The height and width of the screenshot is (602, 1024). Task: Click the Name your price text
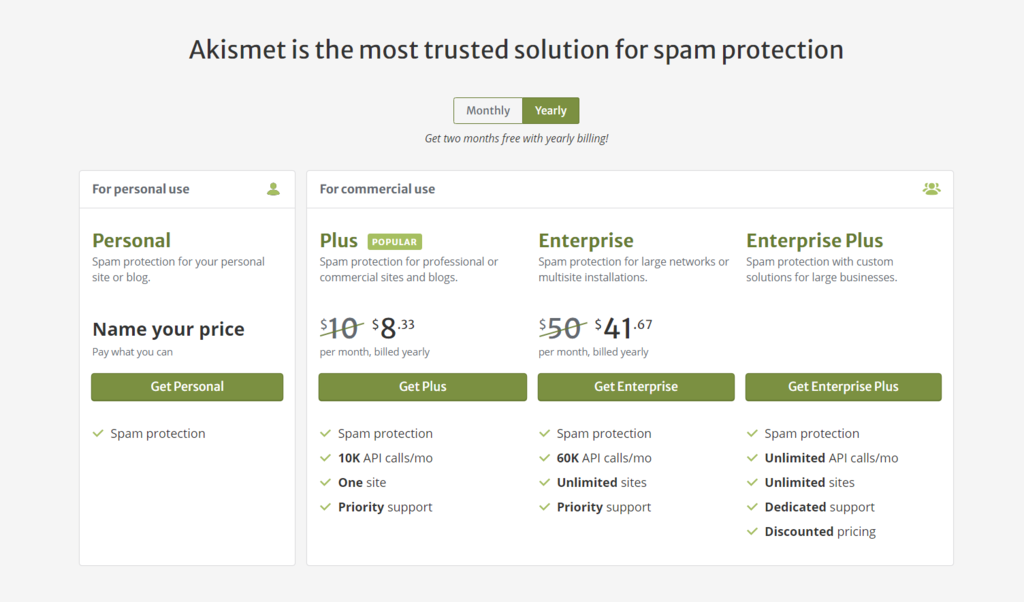(x=168, y=329)
